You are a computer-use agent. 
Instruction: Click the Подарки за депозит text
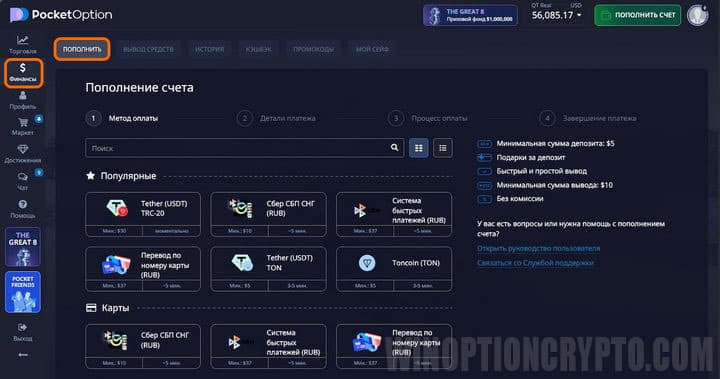pos(531,157)
